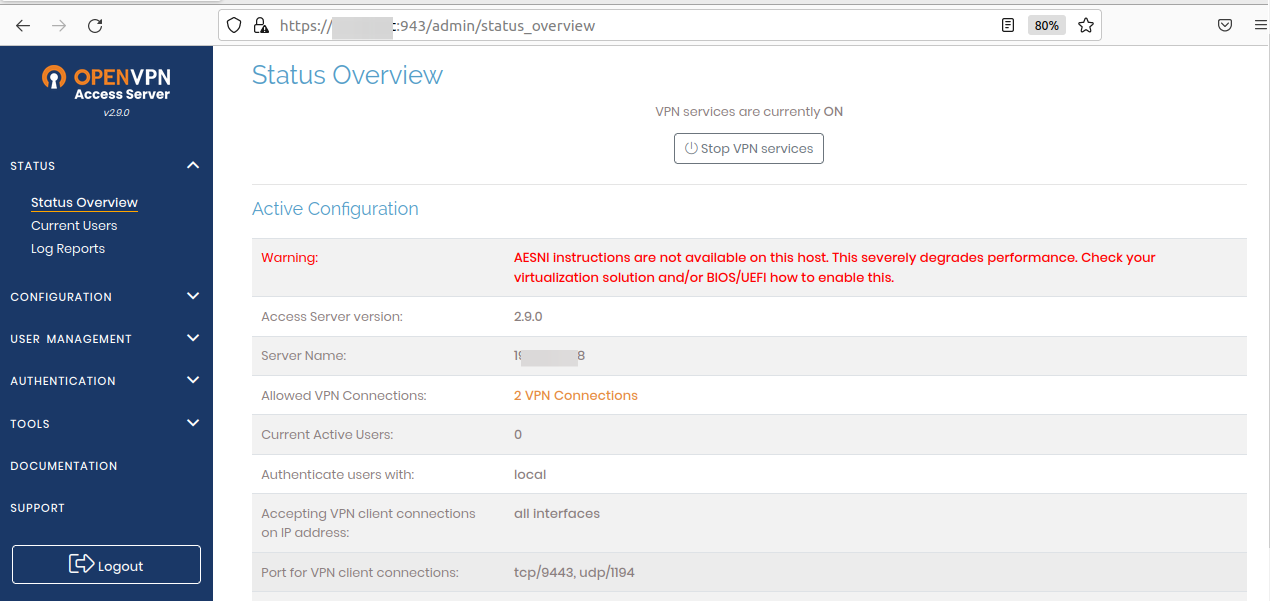
Task: Click the 'Server Name:' label
Action: pos(304,355)
